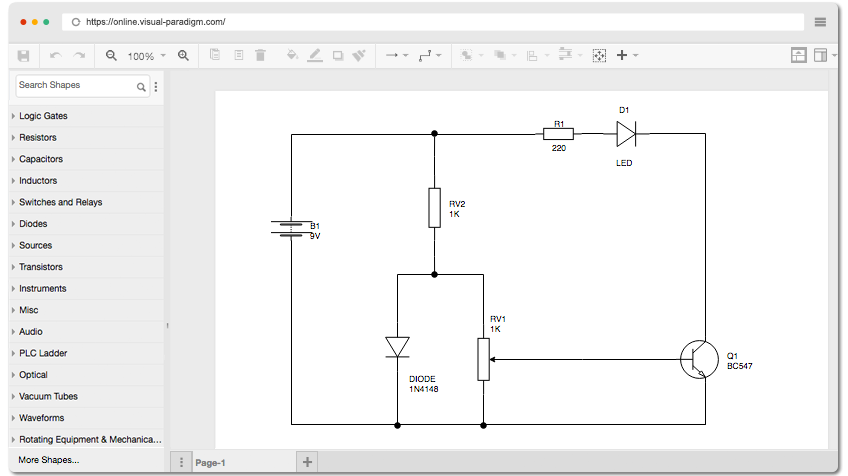This screenshot has width=848, height=476.
Task: Expand the Transistors shape category
Action: [87, 267]
